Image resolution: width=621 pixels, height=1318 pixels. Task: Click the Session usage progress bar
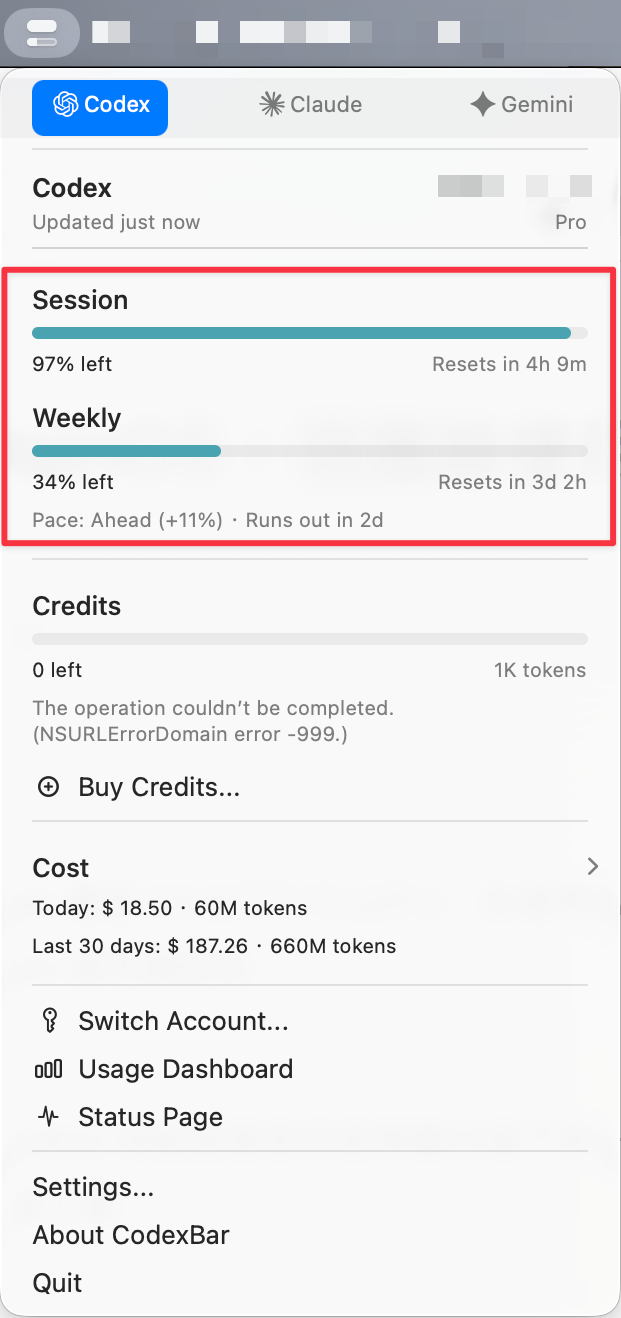[x=310, y=333]
